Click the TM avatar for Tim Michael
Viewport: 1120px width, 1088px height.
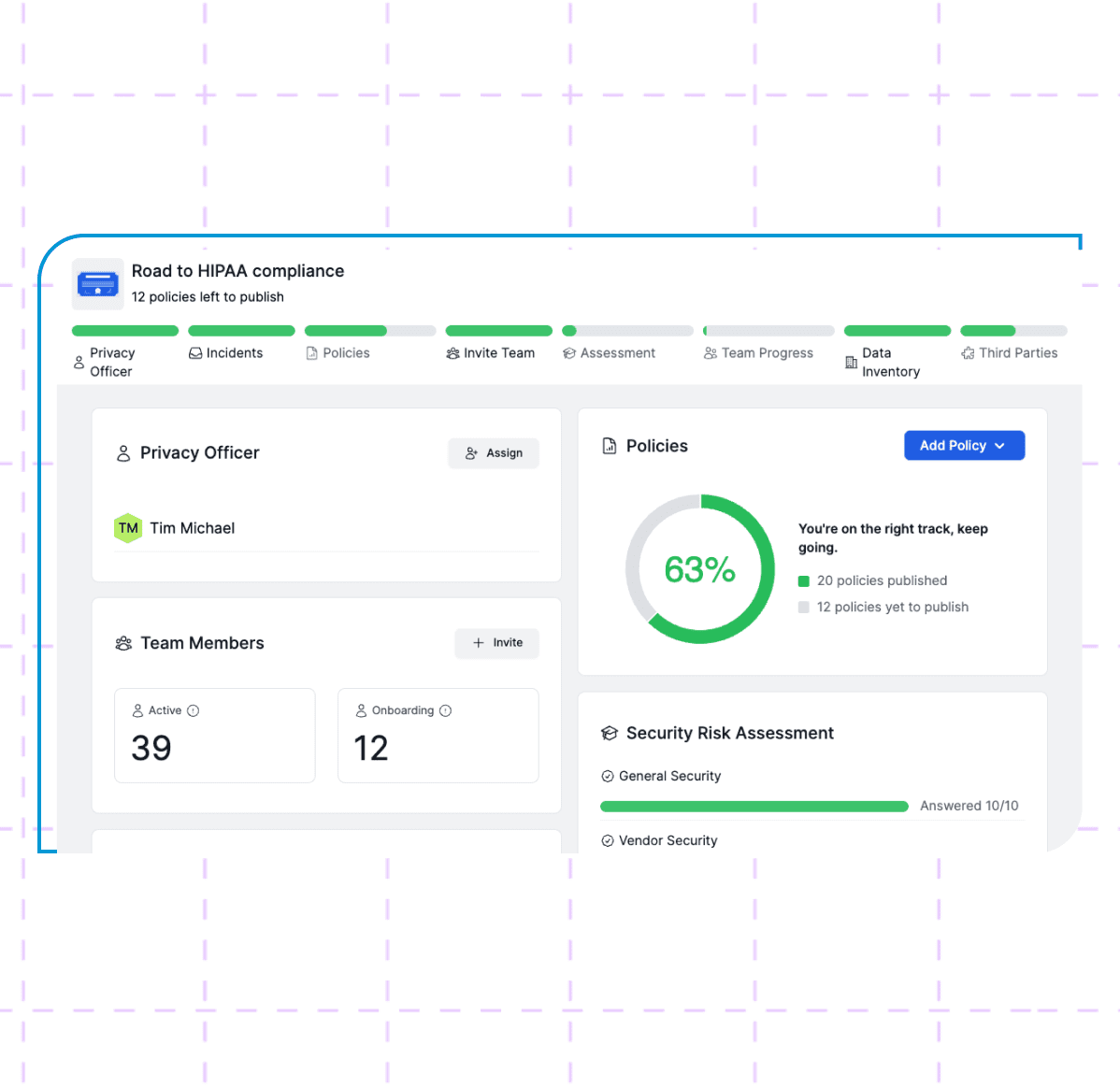click(128, 528)
